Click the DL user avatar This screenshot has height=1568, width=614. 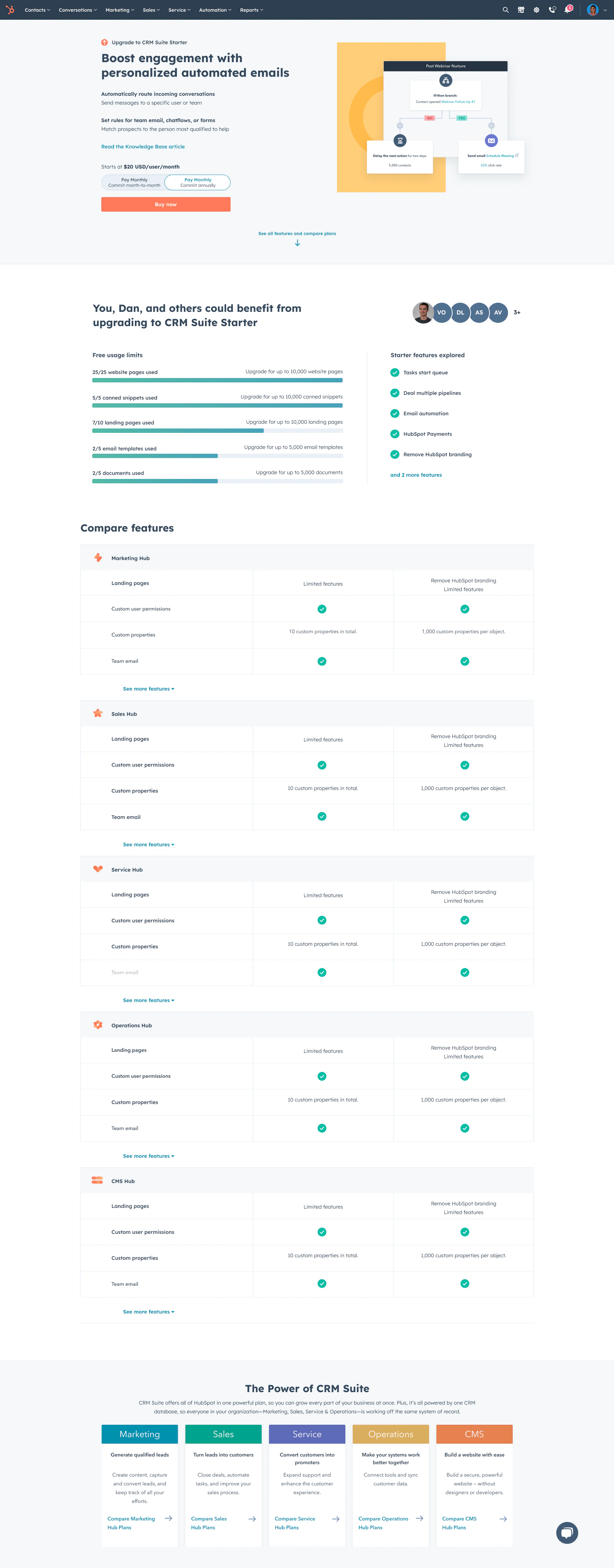coord(460,312)
